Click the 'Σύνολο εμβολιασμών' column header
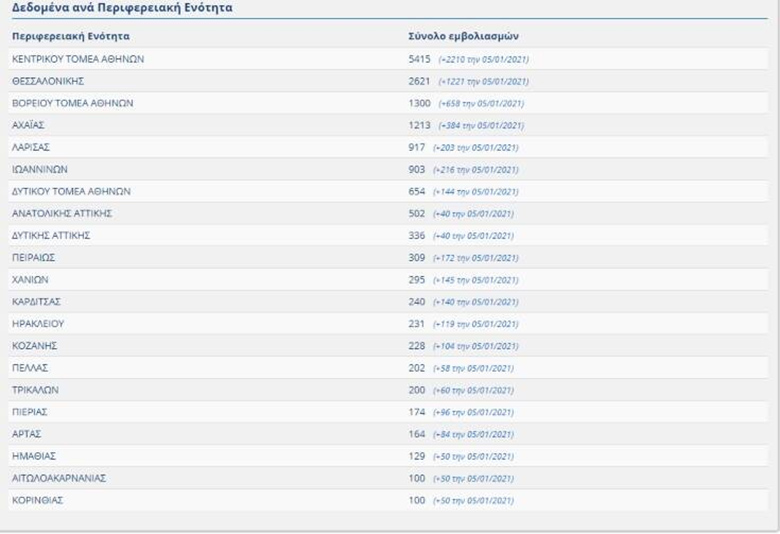 tap(453, 36)
